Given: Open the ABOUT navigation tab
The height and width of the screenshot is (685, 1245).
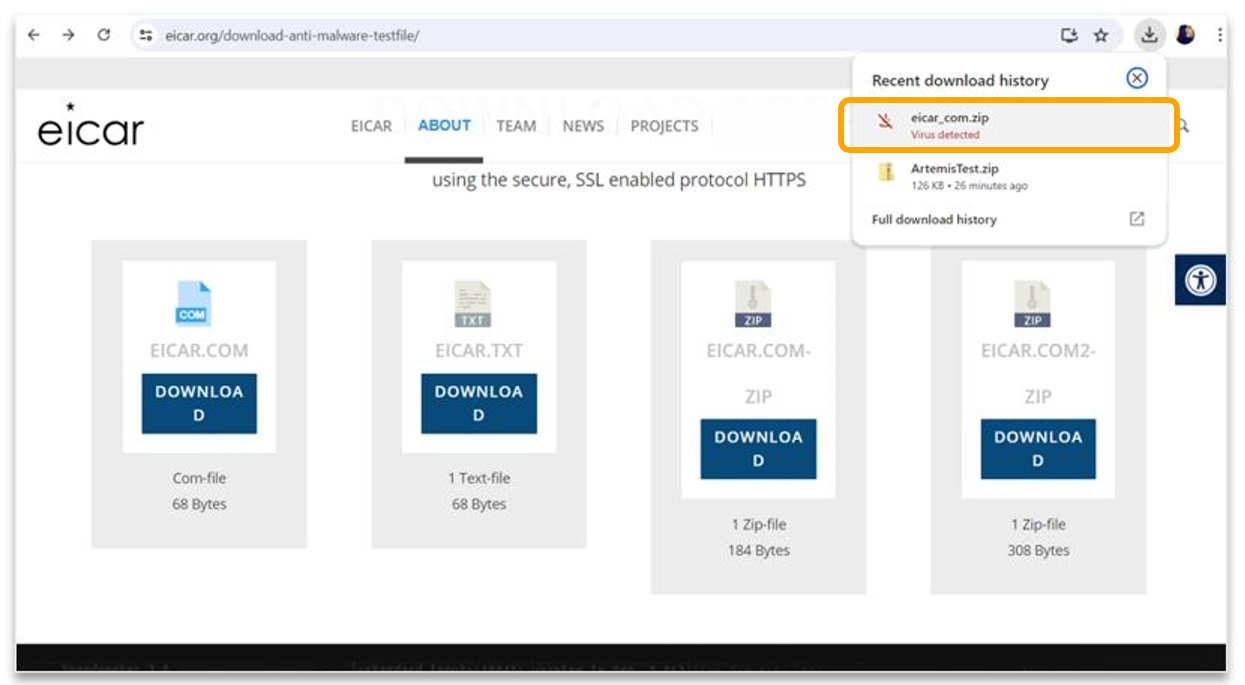Looking at the screenshot, I should tap(444, 126).
